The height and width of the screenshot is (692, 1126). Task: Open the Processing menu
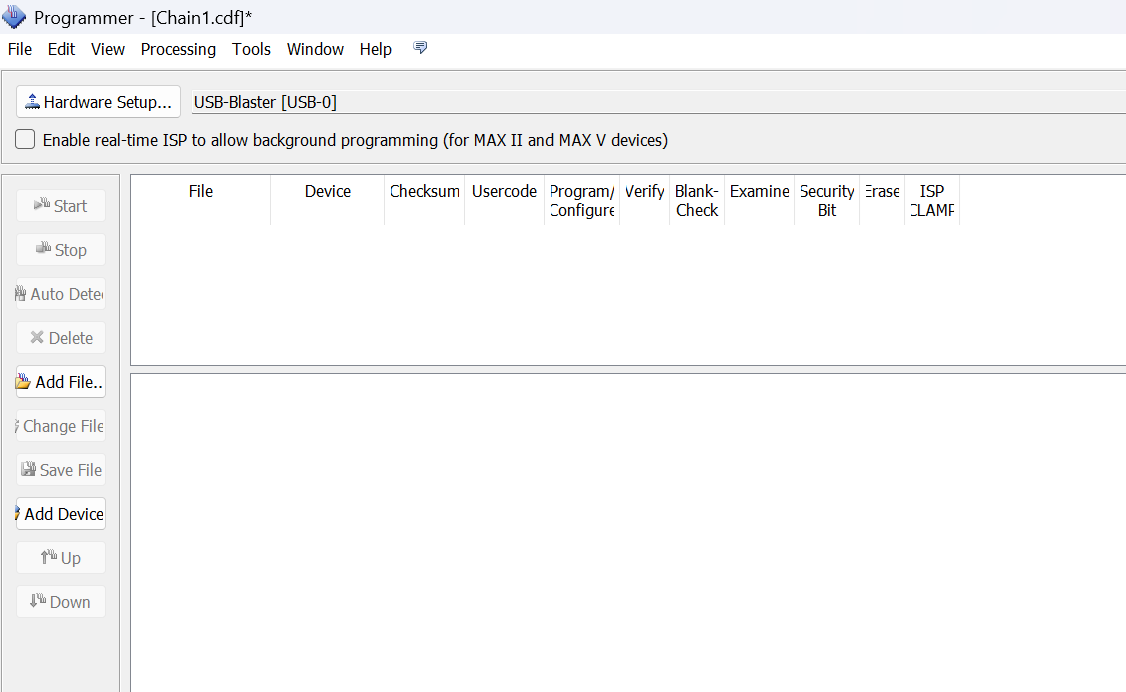pos(178,49)
